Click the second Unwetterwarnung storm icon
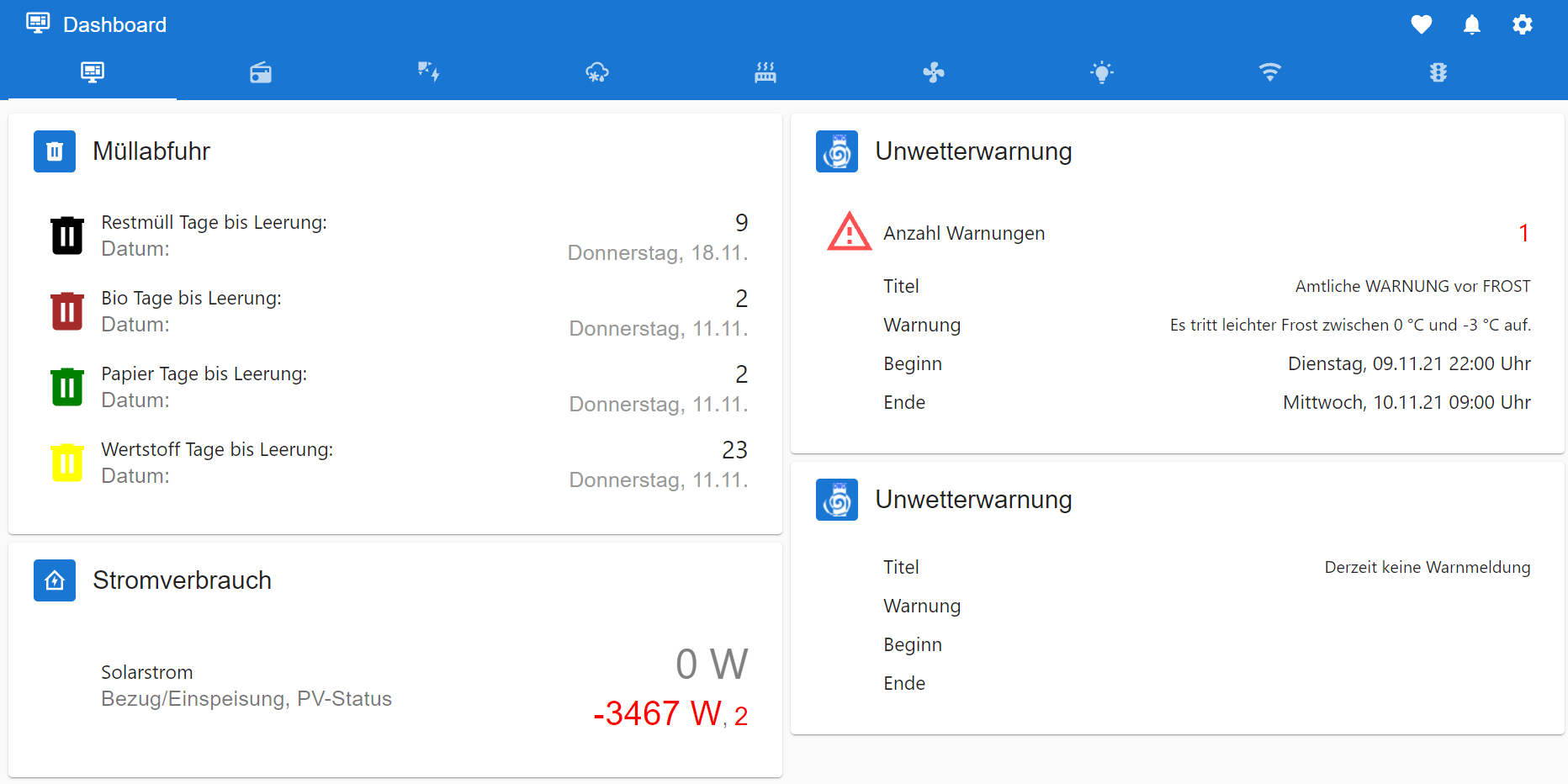 tap(837, 500)
